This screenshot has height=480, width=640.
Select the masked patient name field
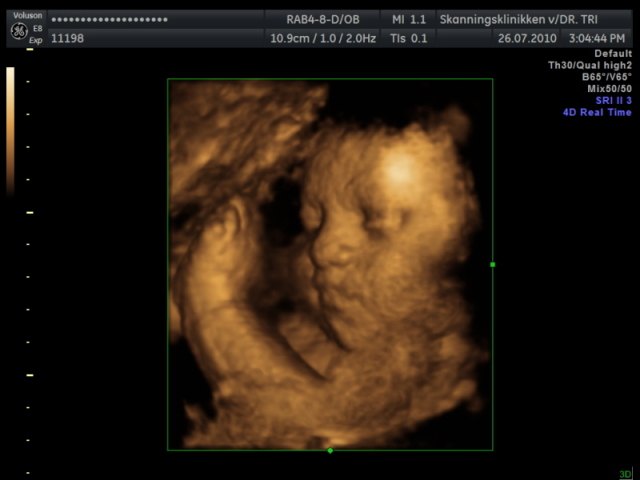click(110, 19)
